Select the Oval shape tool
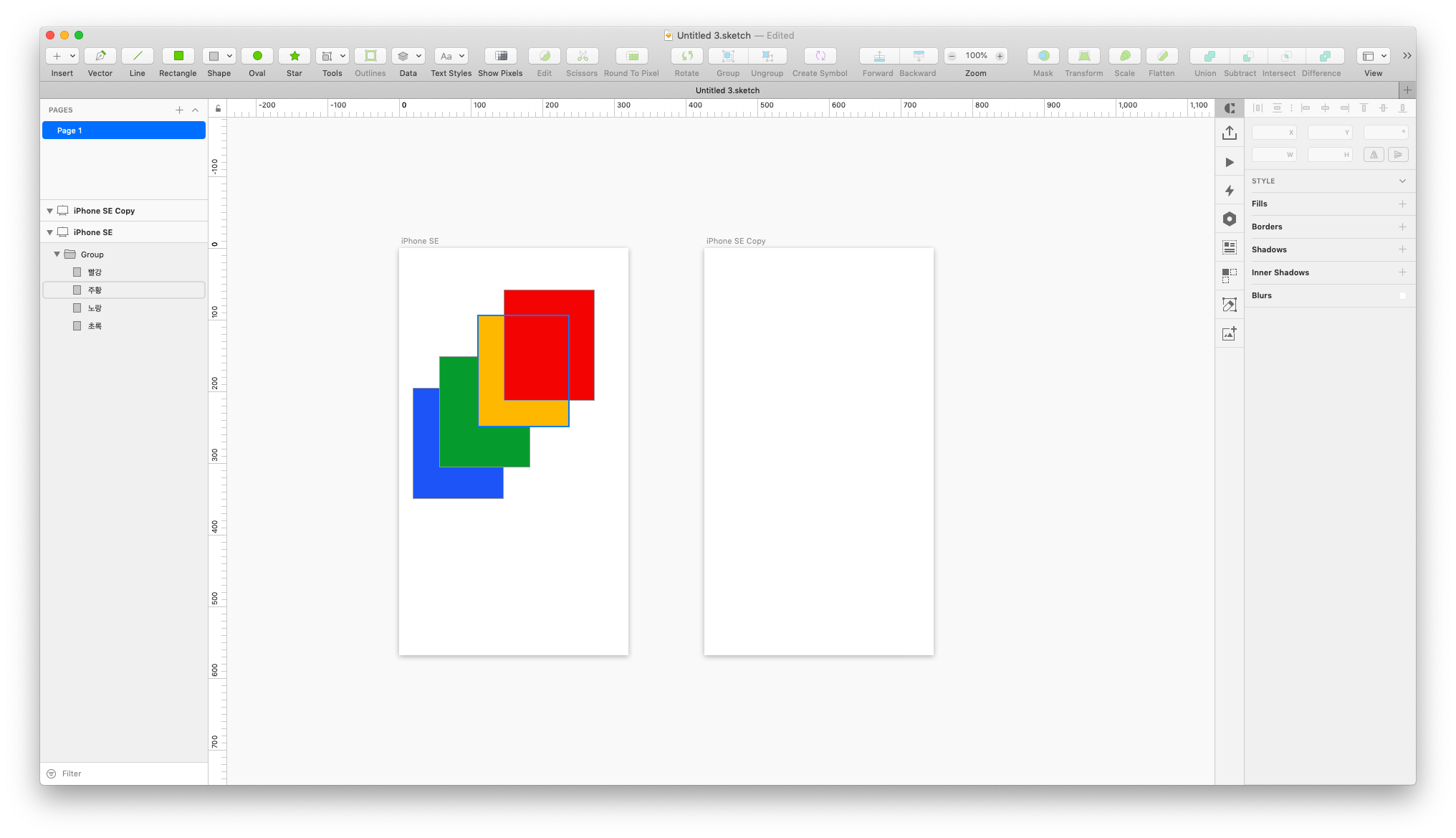Screen dimensions: 1456x838 (257, 56)
